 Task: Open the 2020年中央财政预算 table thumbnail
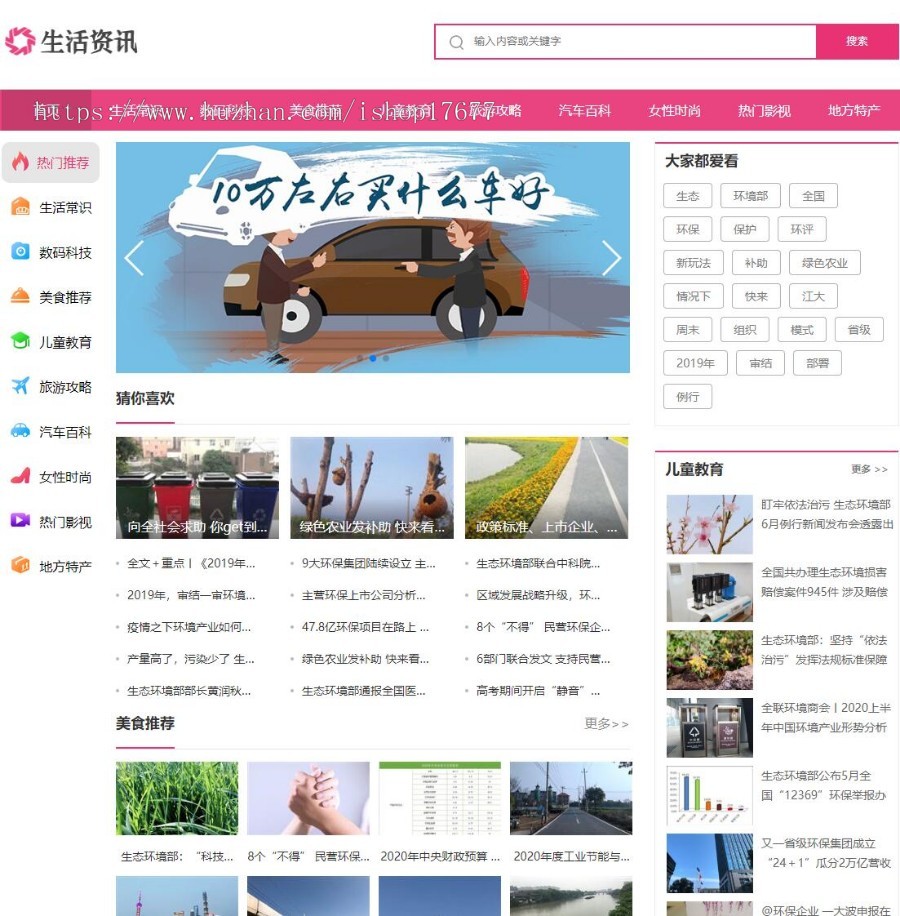coord(440,798)
